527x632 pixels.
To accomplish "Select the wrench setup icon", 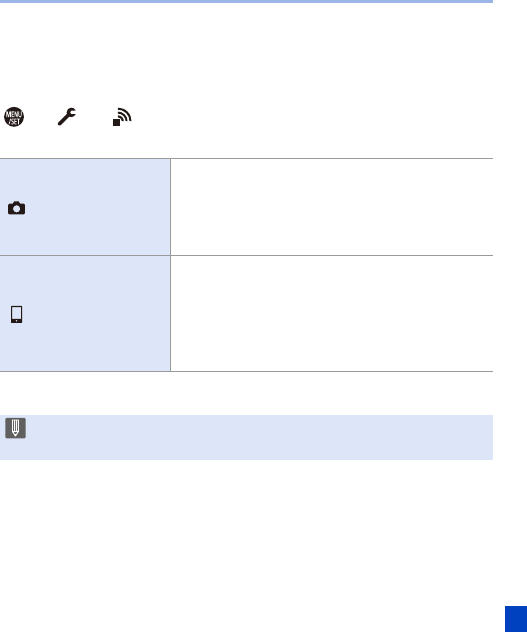I will tap(67, 116).
